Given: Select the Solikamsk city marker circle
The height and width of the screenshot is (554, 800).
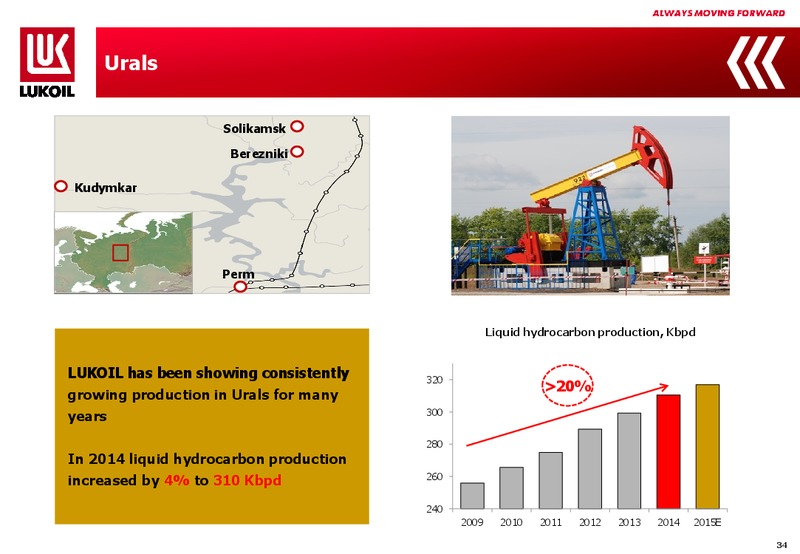Looking at the screenshot, I should [x=297, y=126].
